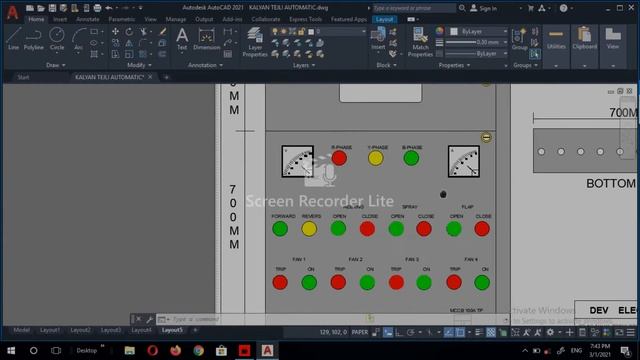Screen dimensions: 640x360
Task: Switch to the Annotate ribbon tab
Action: pyautogui.click(x=87, y=19)
